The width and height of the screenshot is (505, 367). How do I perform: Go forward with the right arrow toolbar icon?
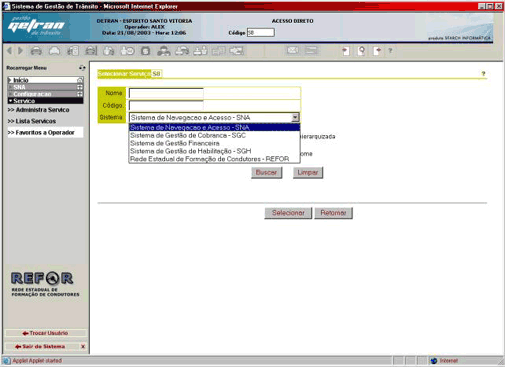[x=20, y=51]
